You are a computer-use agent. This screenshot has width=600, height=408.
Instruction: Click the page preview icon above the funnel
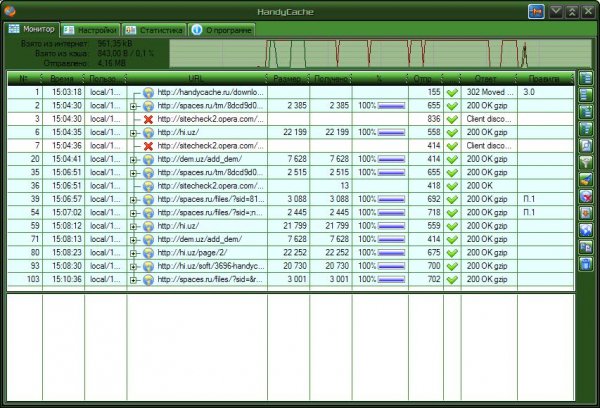(586, 145)
